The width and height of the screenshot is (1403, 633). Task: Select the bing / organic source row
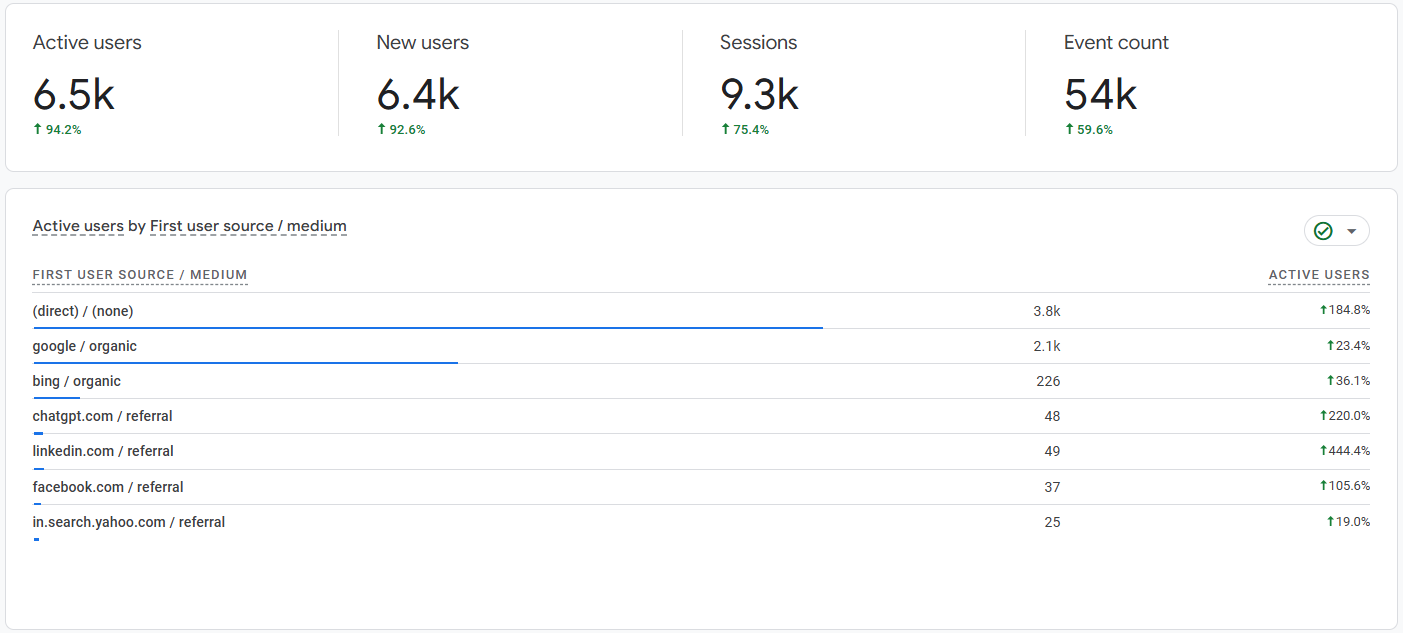point(77,381)
